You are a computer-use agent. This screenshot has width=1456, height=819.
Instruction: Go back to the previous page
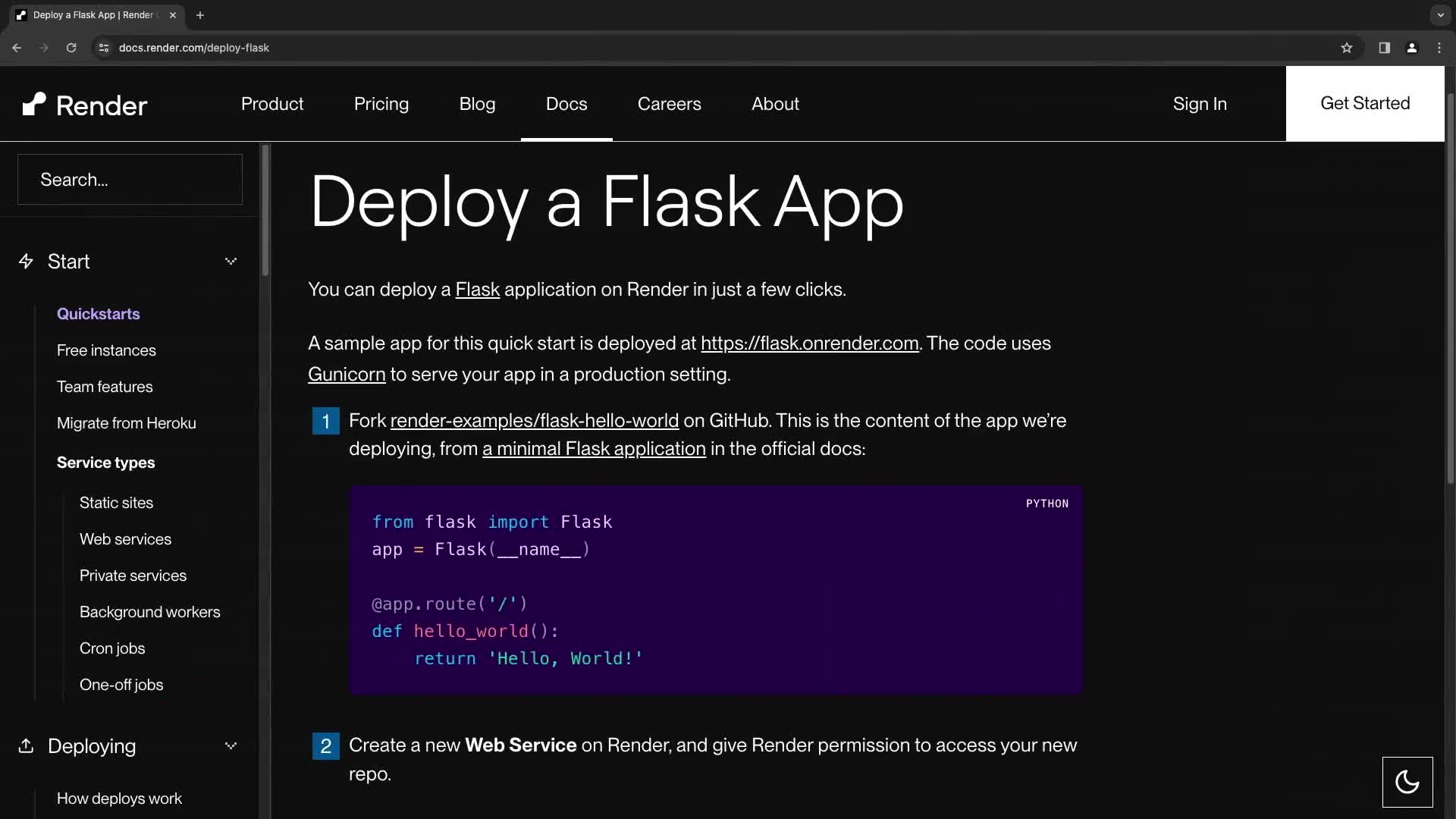point(17,47)
